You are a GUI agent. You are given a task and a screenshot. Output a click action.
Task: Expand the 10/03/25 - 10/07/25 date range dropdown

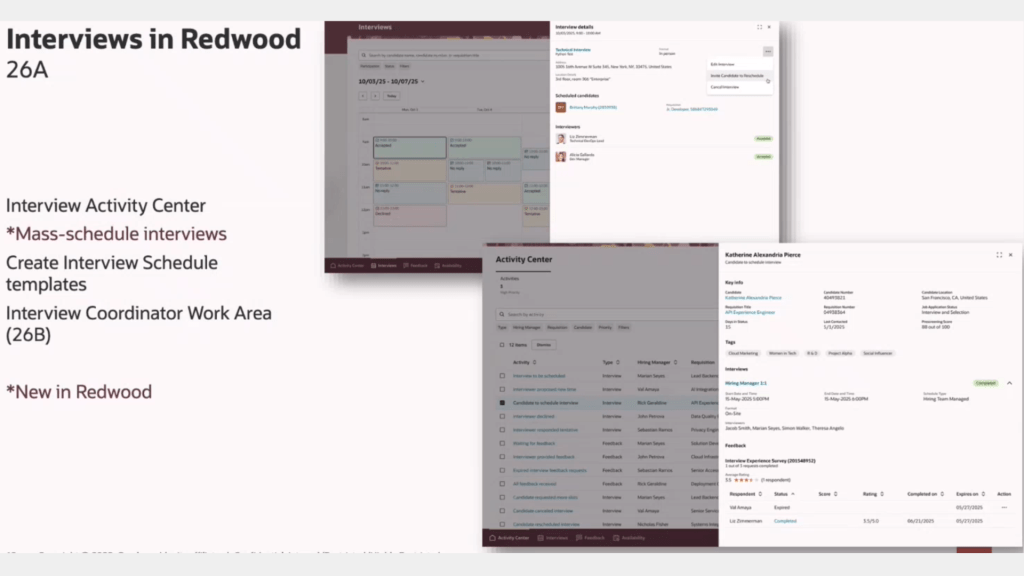424,81
